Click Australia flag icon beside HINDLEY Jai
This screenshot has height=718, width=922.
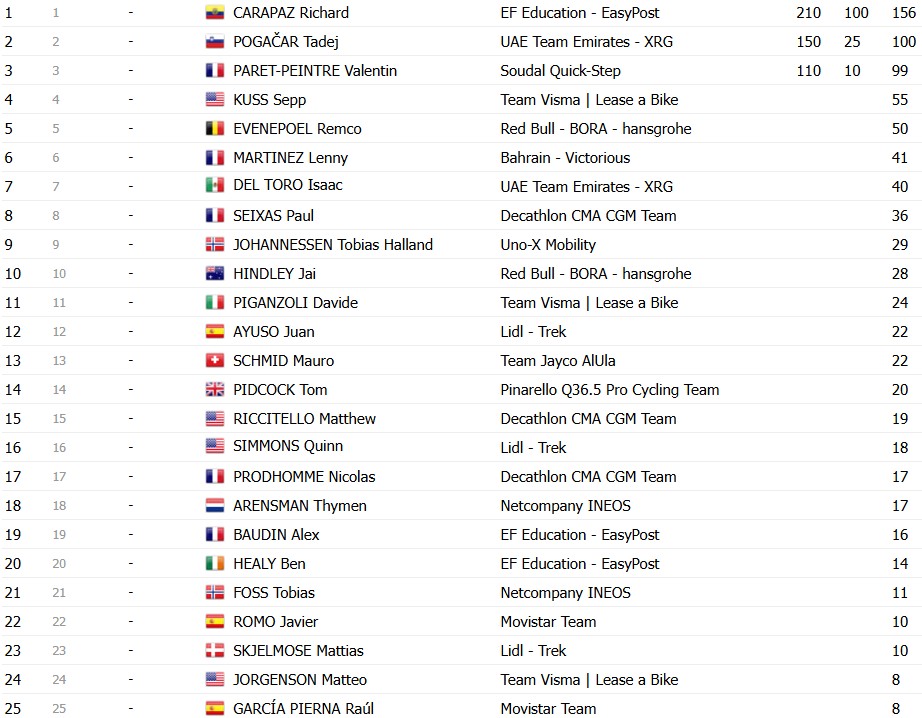[215, 273]
